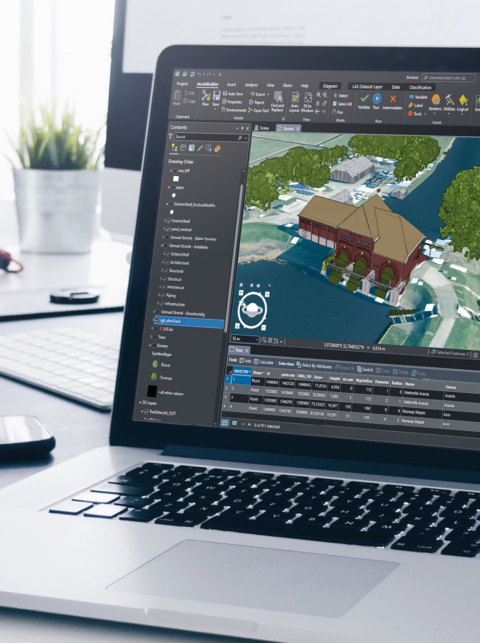Click Open Tool in Model group
This screenshot has width=480, height=643.
click(x=258, y=110)
